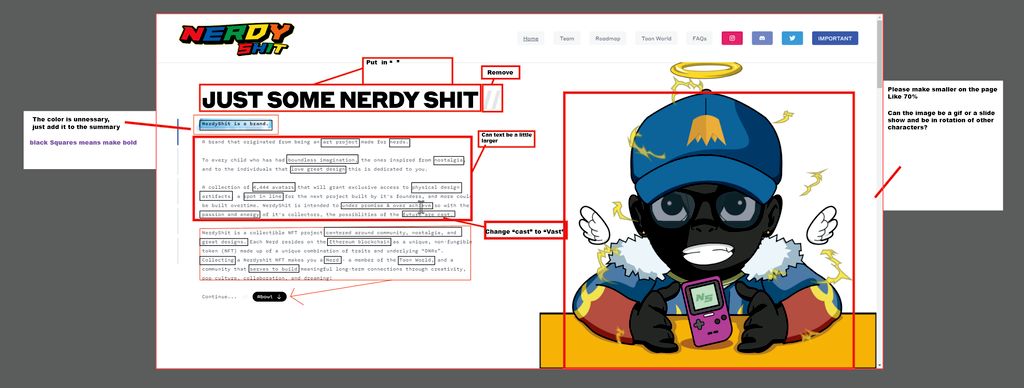Click the highlighted 'NerdyShit is a brand.' text

click(236, 124)
